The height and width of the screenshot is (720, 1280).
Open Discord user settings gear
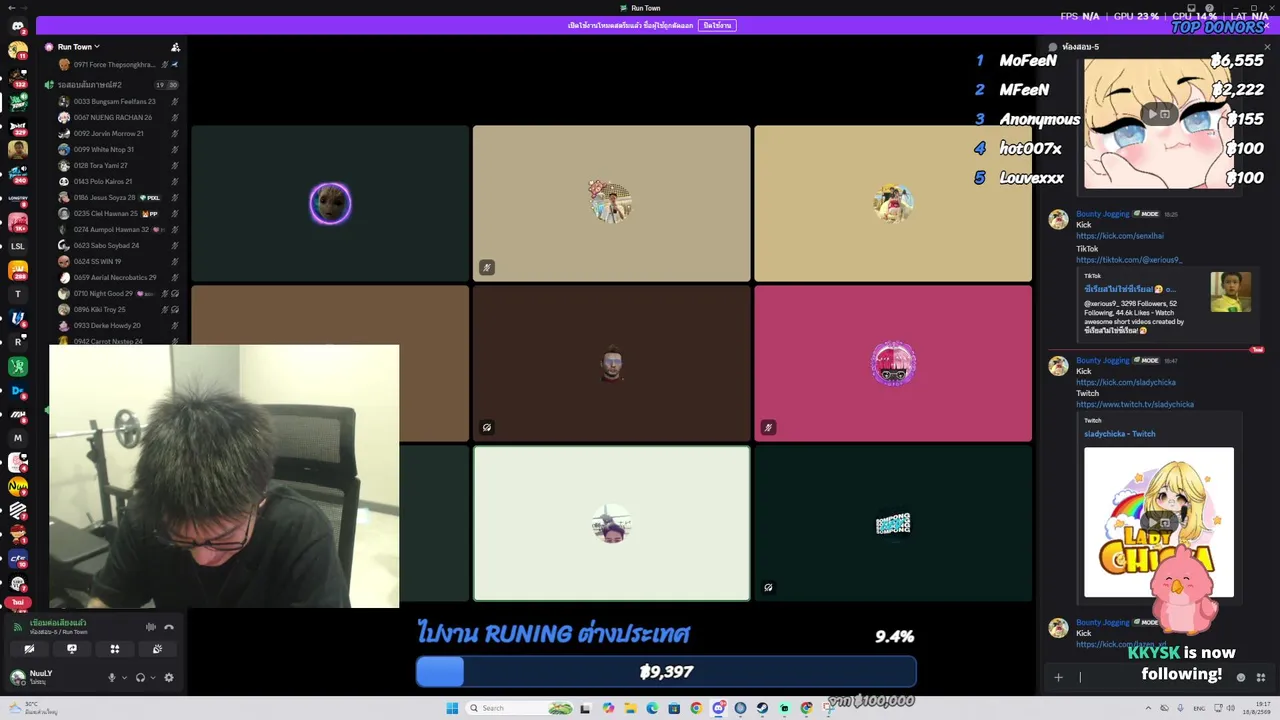tap(169, 677)
